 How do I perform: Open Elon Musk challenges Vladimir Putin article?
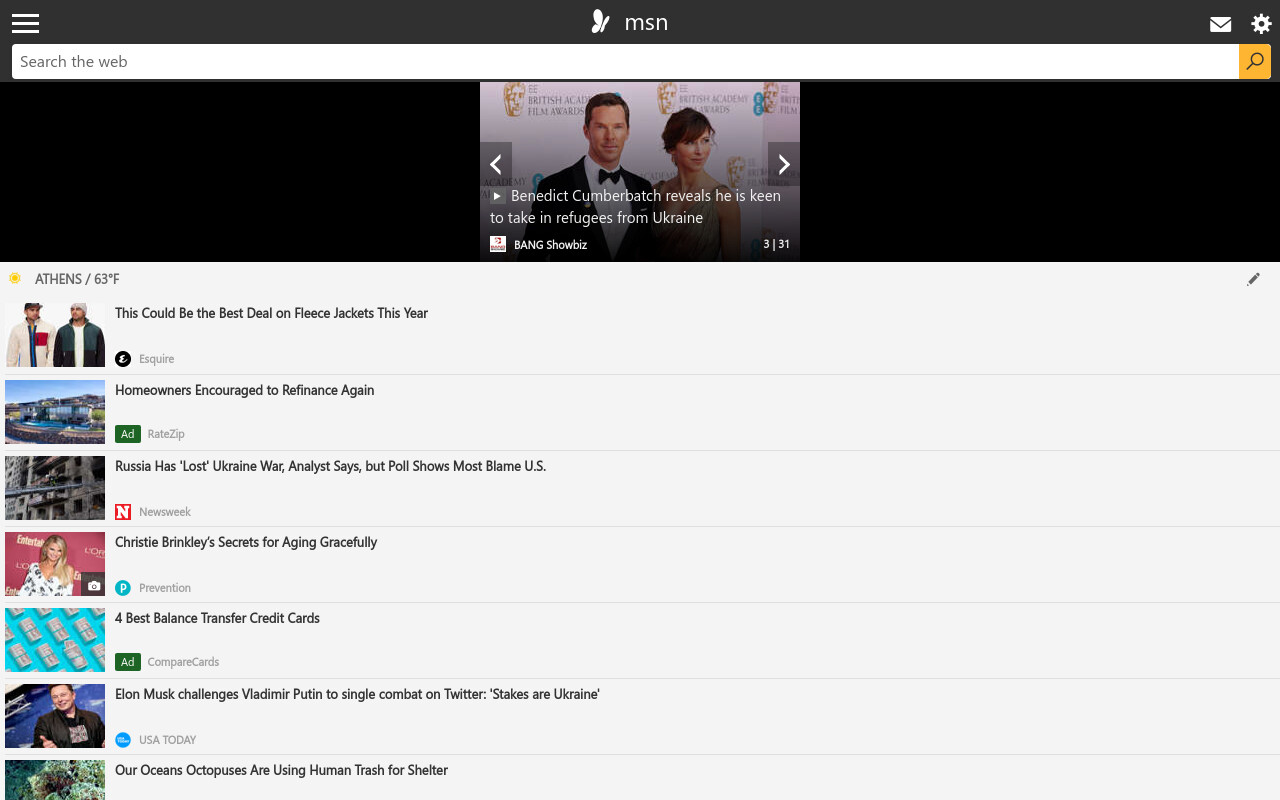click(x=357, y=694)
